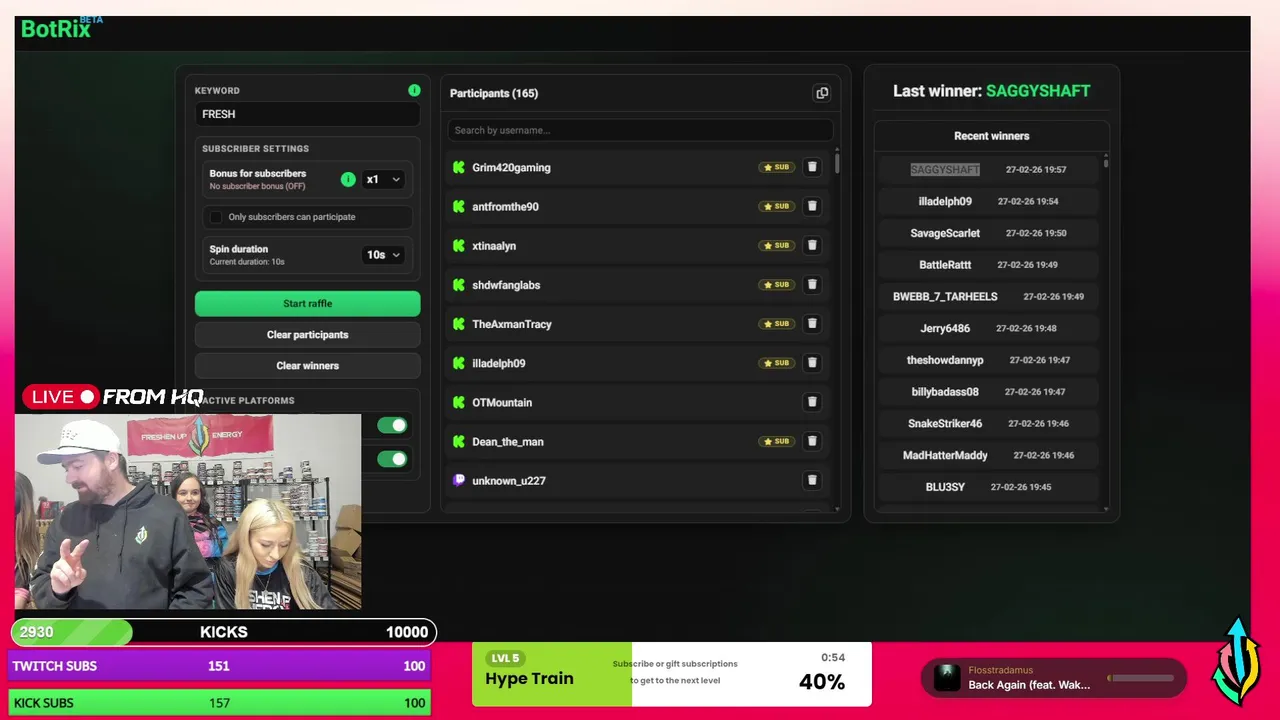Click SUB badge next to shdwfanglabs
The width and height of the screenshot is (1280, 720).
tap(776, 284)
